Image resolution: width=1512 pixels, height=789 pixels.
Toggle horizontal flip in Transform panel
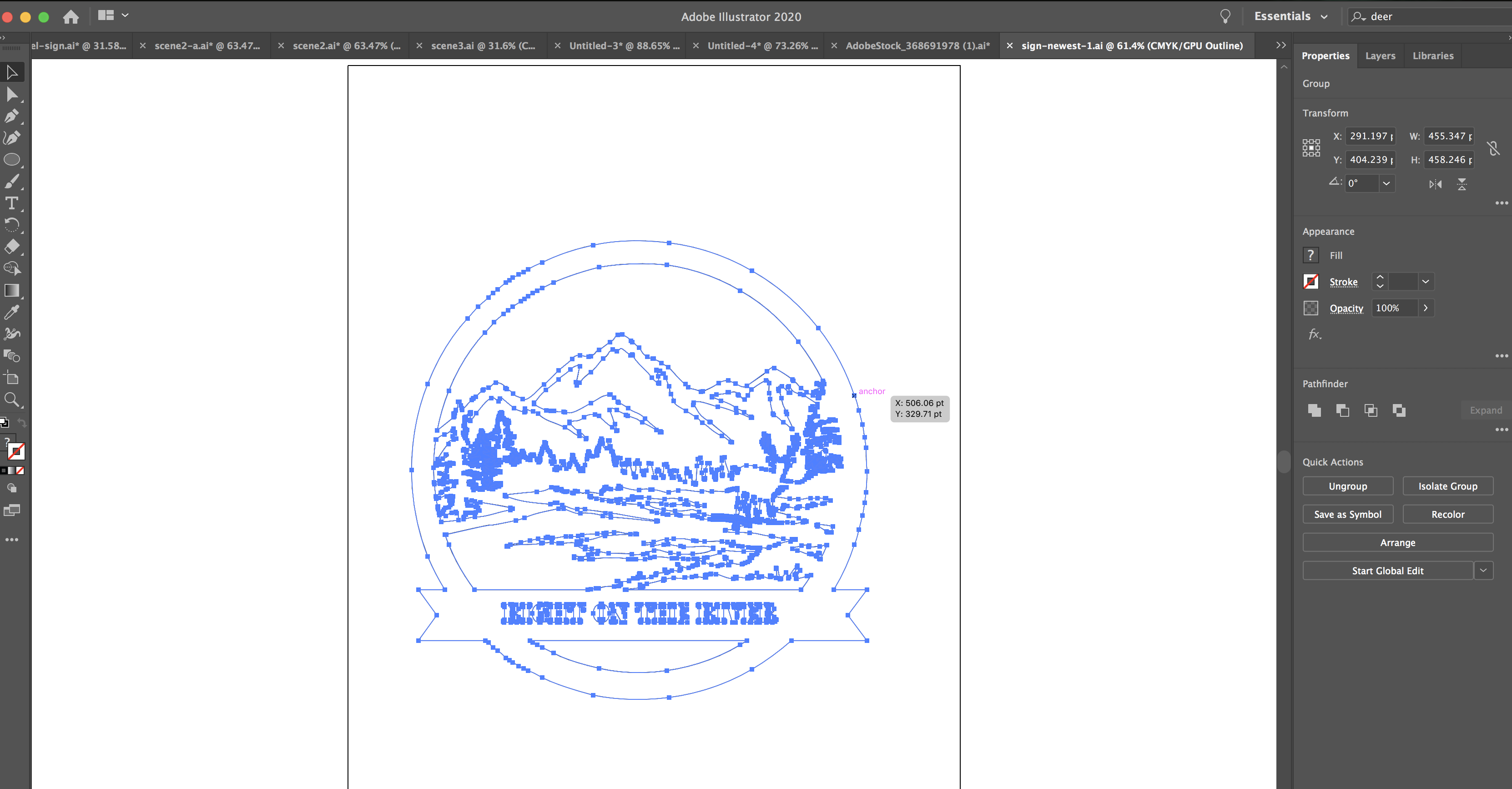pos(1435,184)
